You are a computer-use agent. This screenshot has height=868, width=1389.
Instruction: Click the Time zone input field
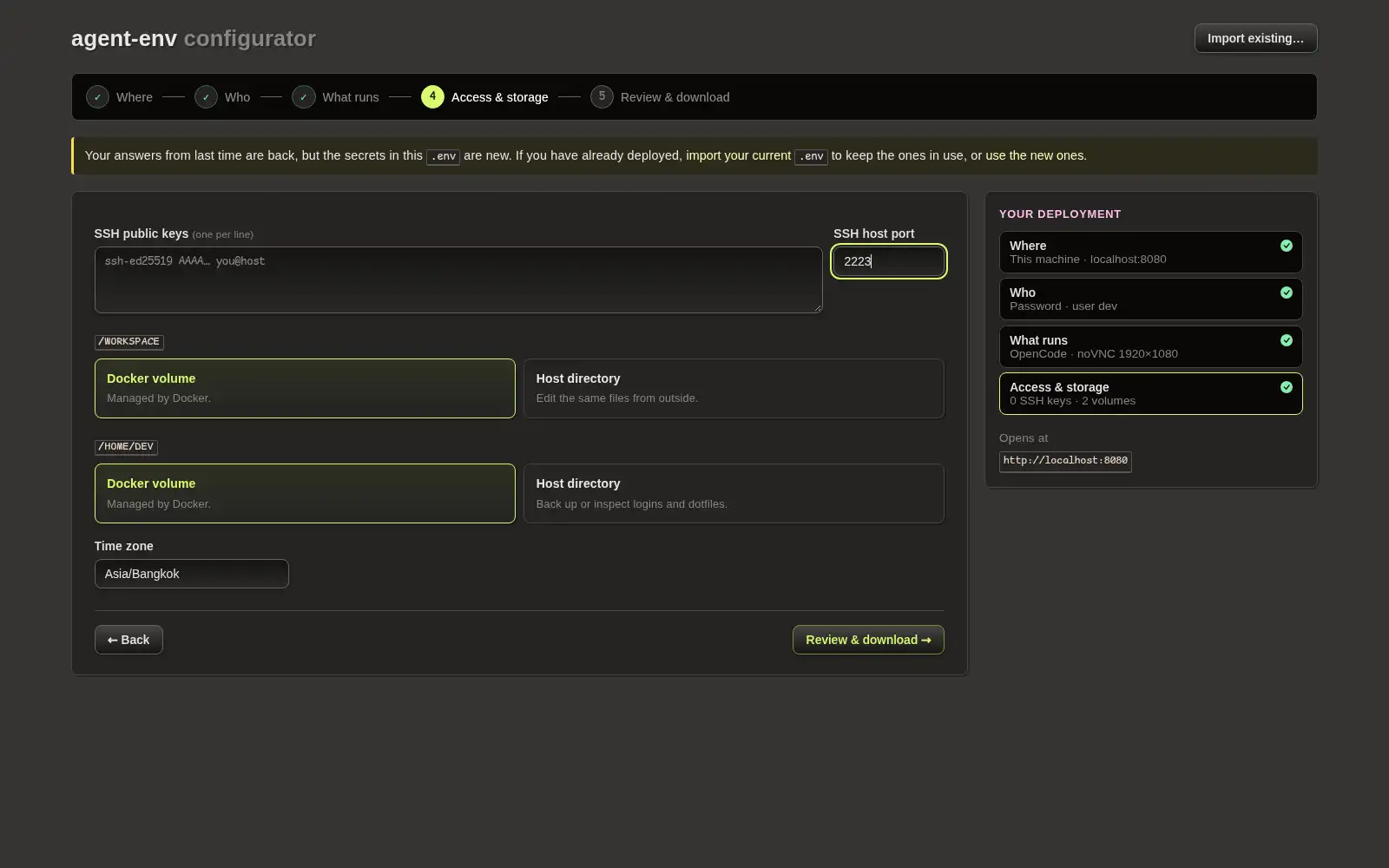191,574
